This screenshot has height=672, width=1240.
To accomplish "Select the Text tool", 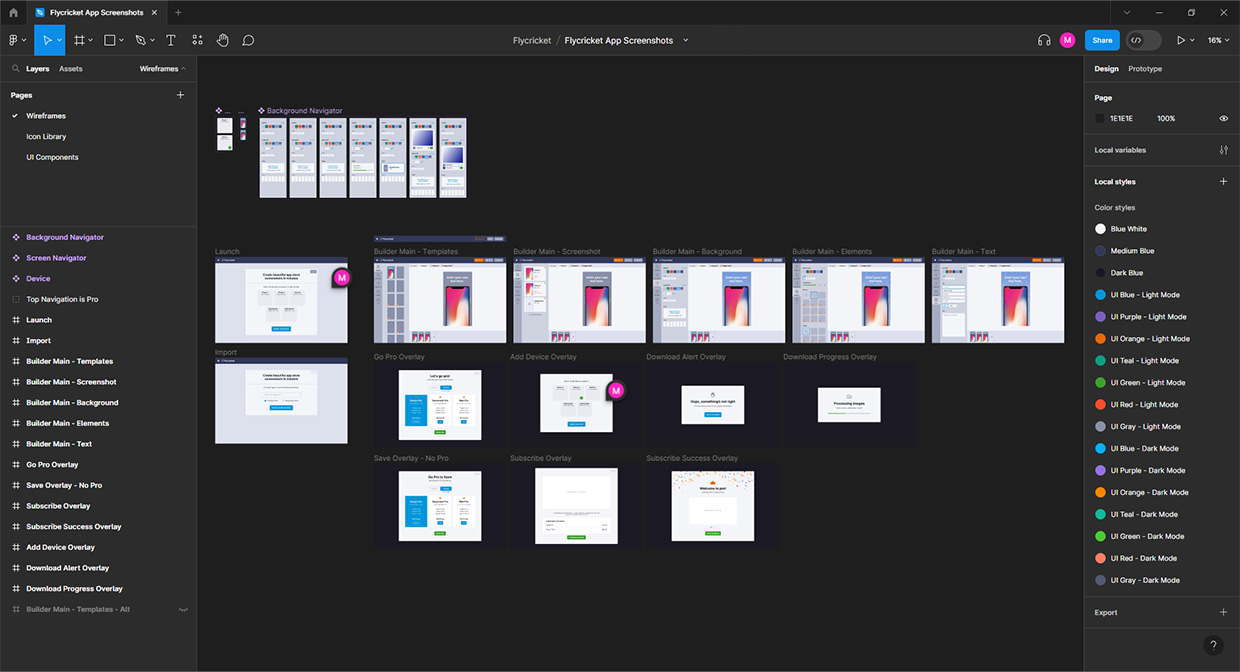I will click(x=171, y=40).
